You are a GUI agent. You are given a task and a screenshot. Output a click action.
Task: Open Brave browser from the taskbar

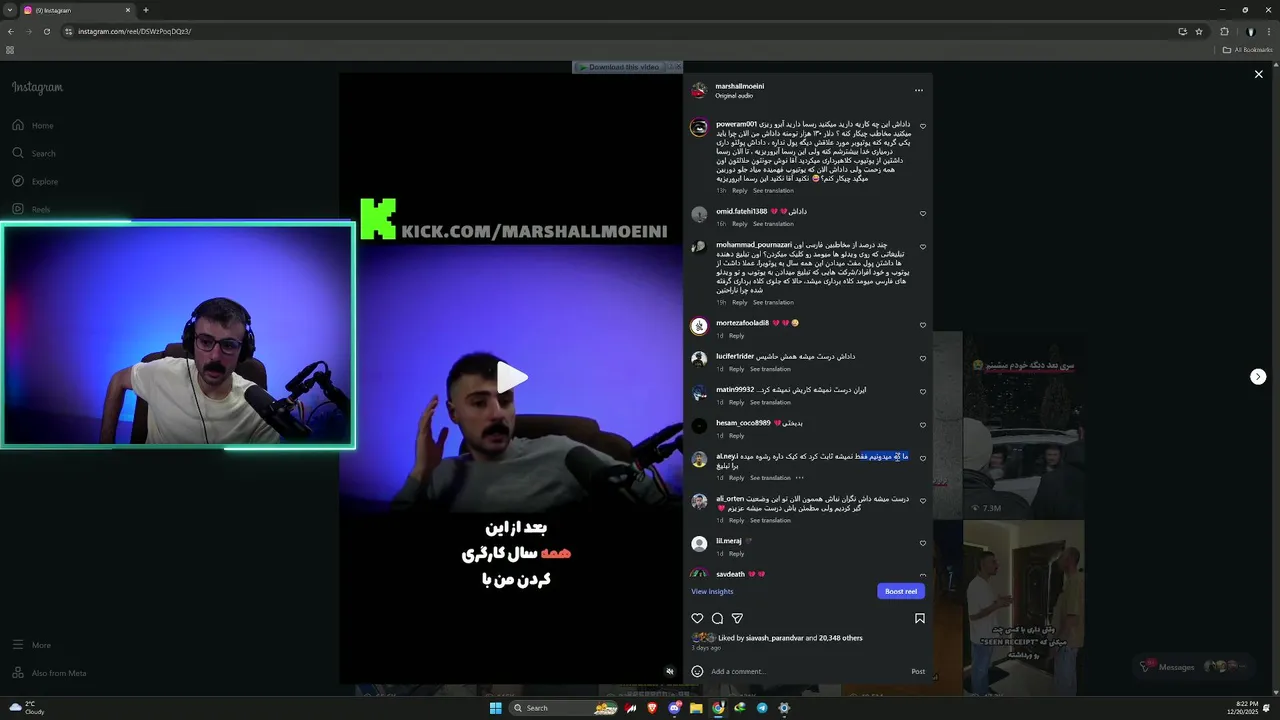652,708
